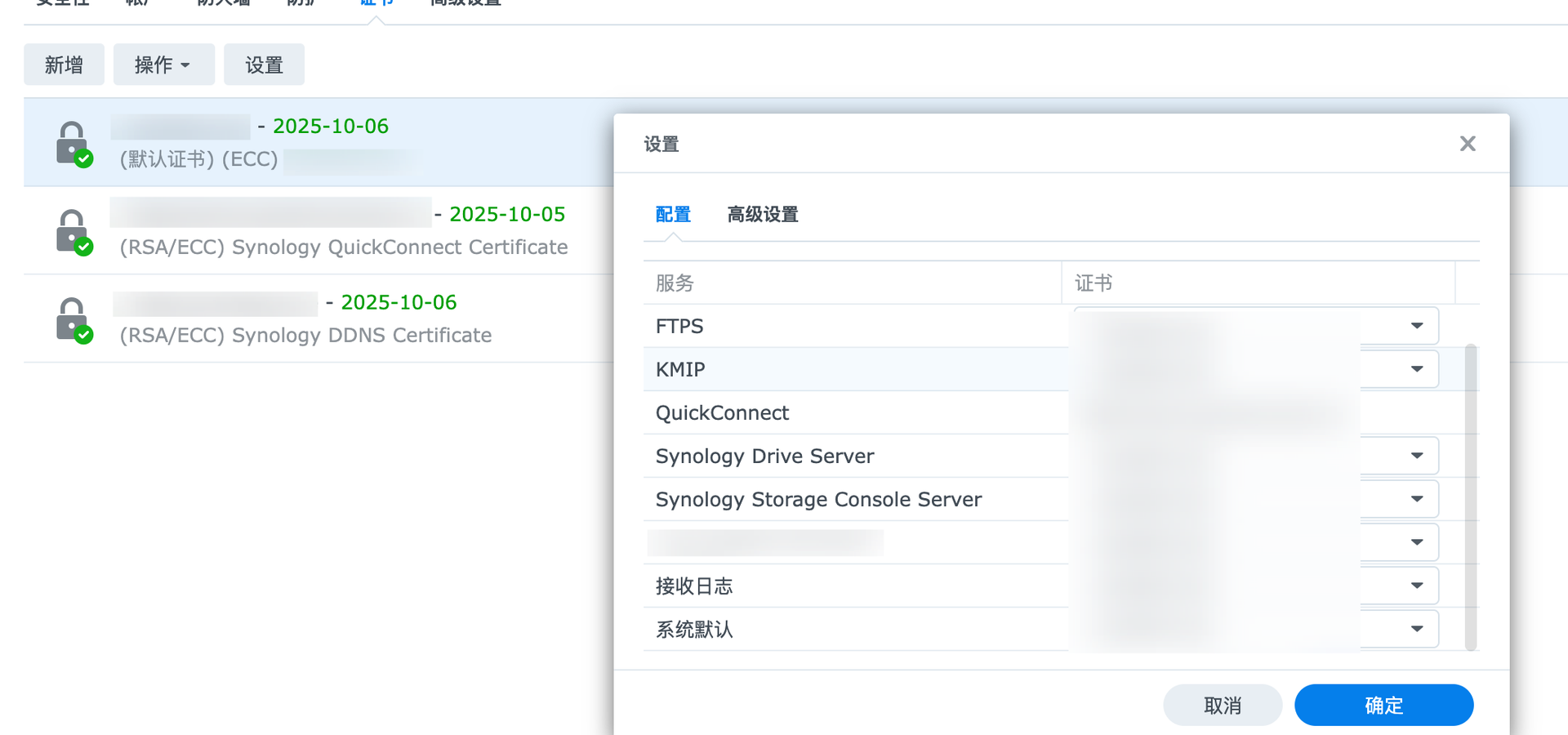Open the Synology Storage Console Server certificate dropdown

(1419, 498)
